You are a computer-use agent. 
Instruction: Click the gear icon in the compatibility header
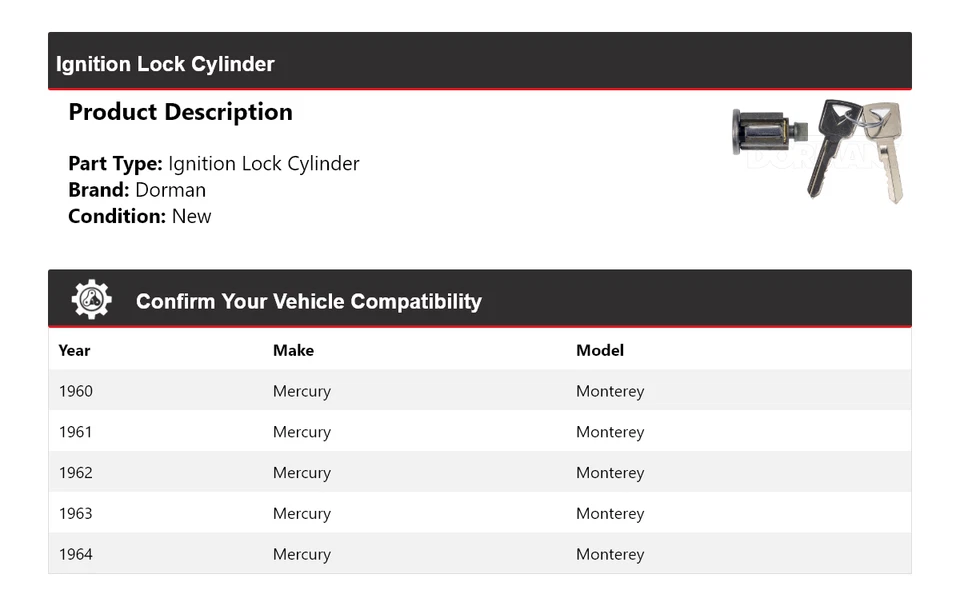(x=92, y=300)
